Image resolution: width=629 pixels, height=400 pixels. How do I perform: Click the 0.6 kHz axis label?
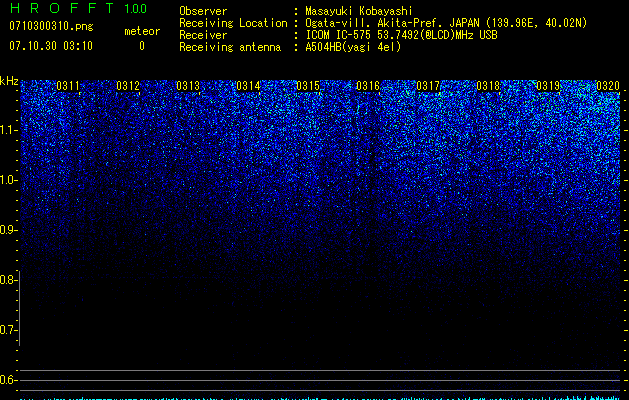tap(9, 380)
